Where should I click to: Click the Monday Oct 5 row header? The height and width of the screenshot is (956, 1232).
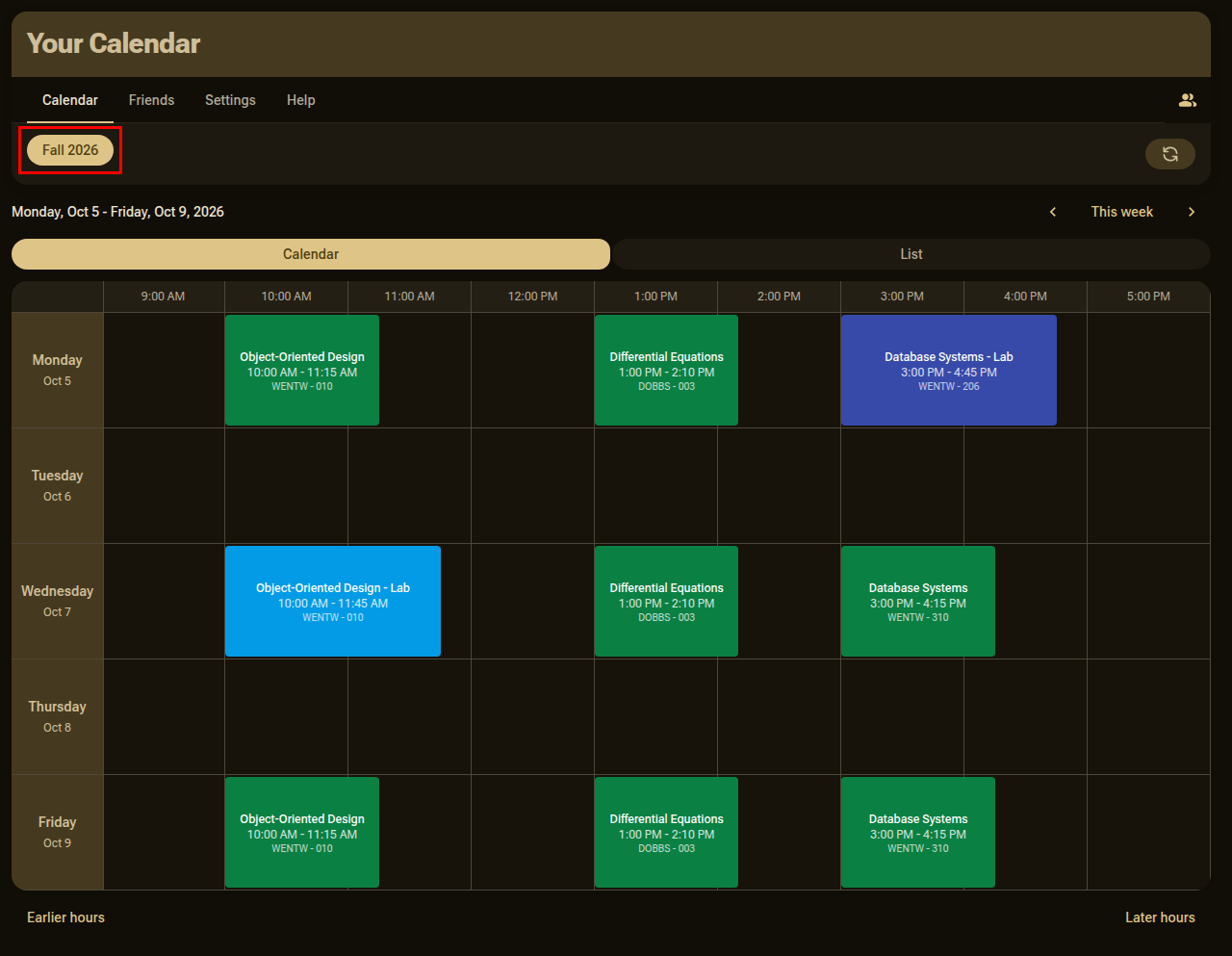58,370
